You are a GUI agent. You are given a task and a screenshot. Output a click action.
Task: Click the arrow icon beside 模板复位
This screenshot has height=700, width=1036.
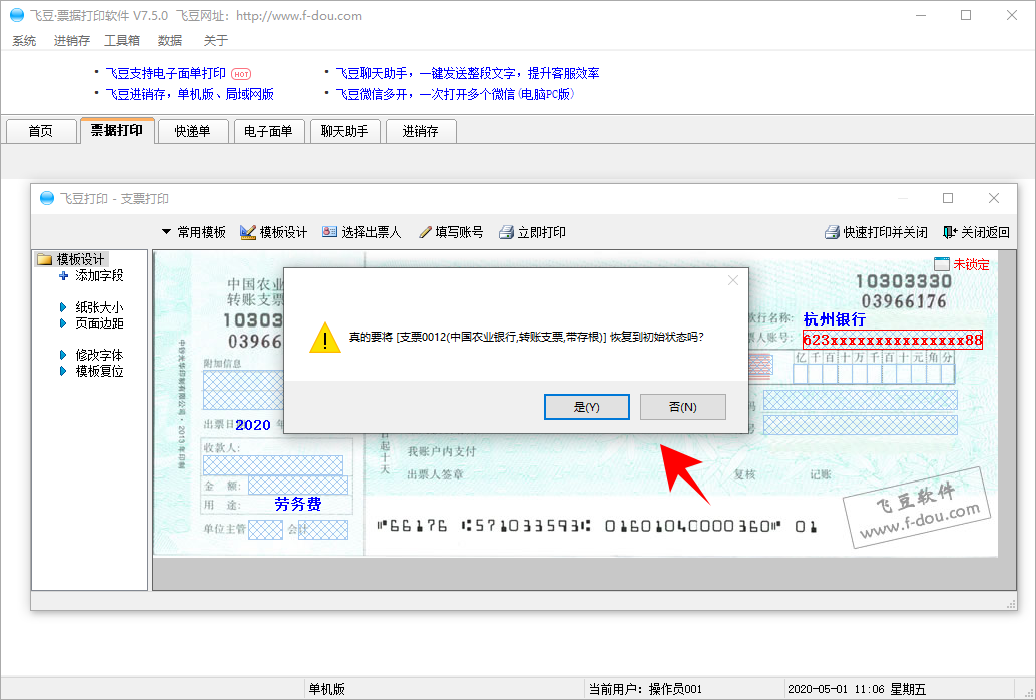pyautogui.click(x=63, y=371)
